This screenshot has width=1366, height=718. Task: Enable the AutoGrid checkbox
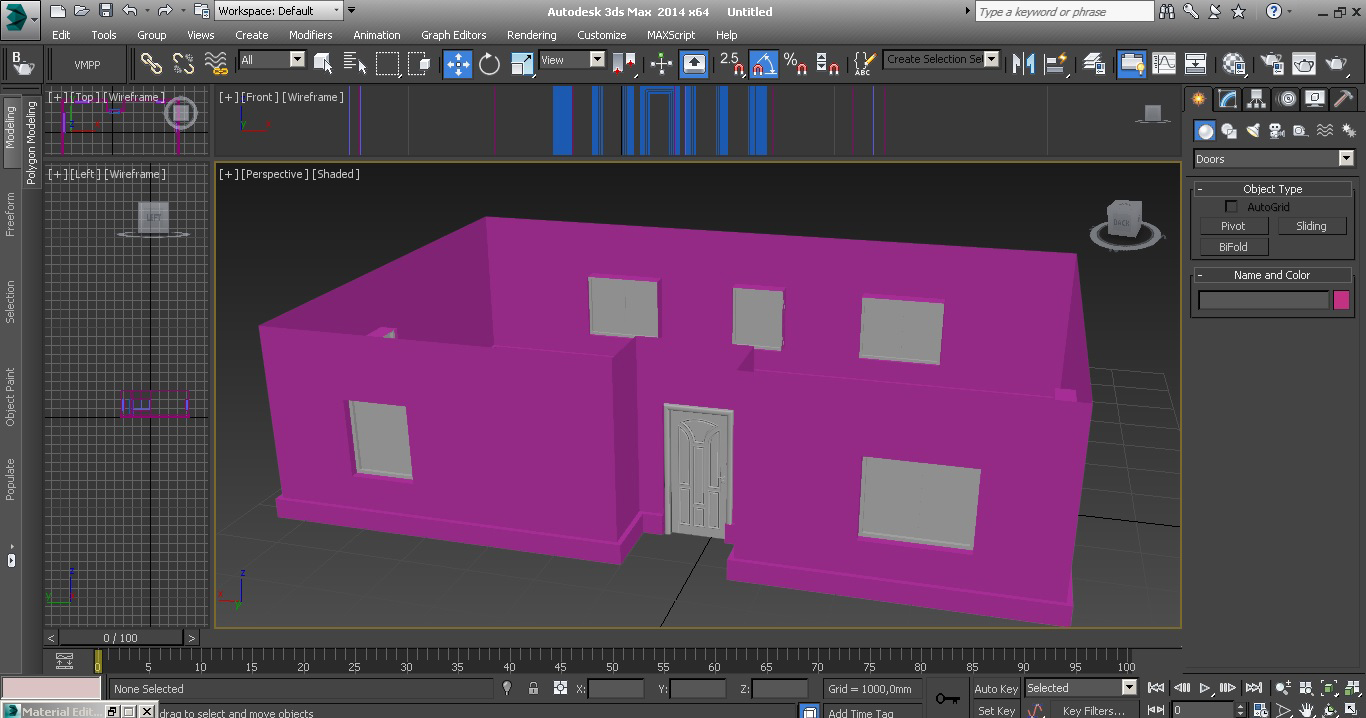coord(1231,207)
